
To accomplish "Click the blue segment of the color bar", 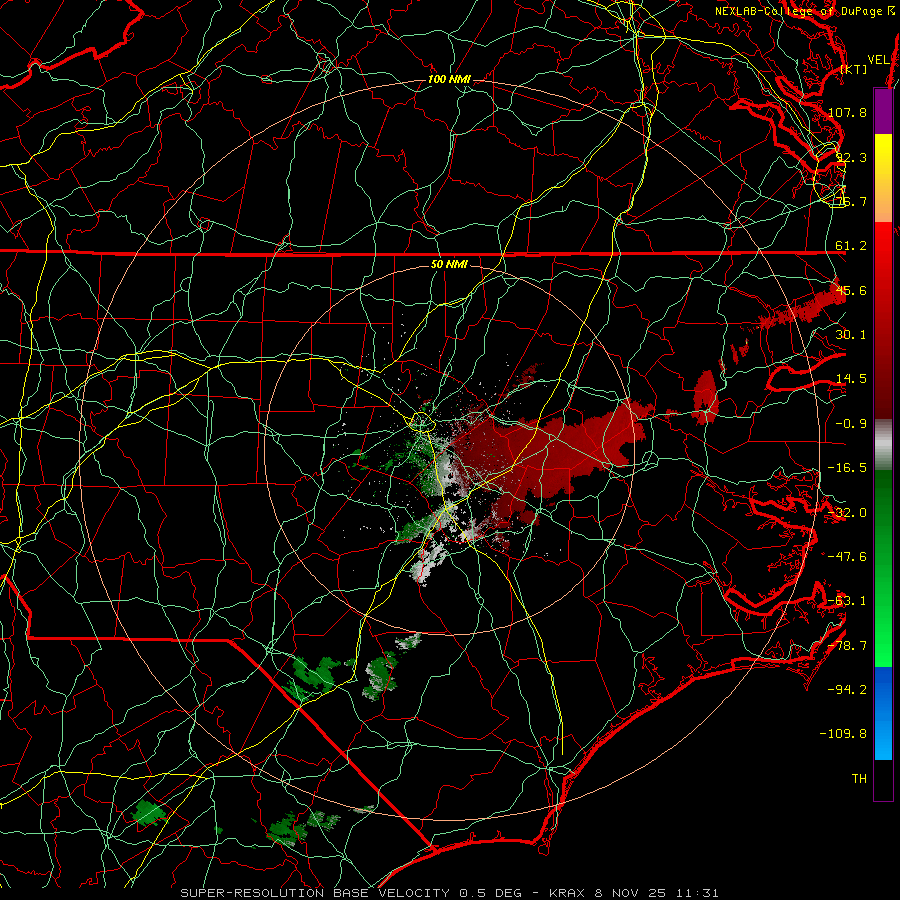I will point(883,713).
